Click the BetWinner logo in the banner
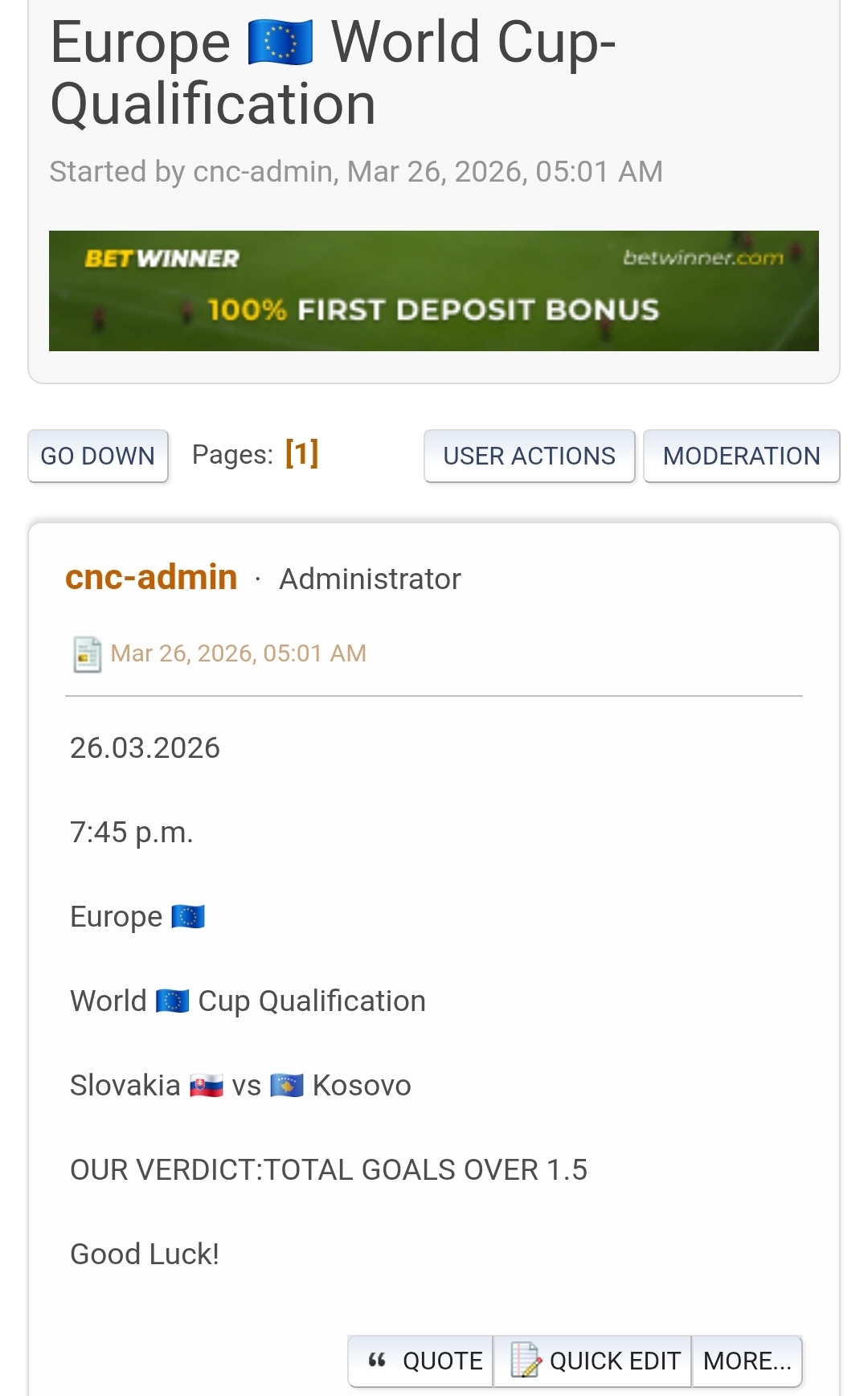Viewport: 868px width, 1396px height. click(162, 259)
